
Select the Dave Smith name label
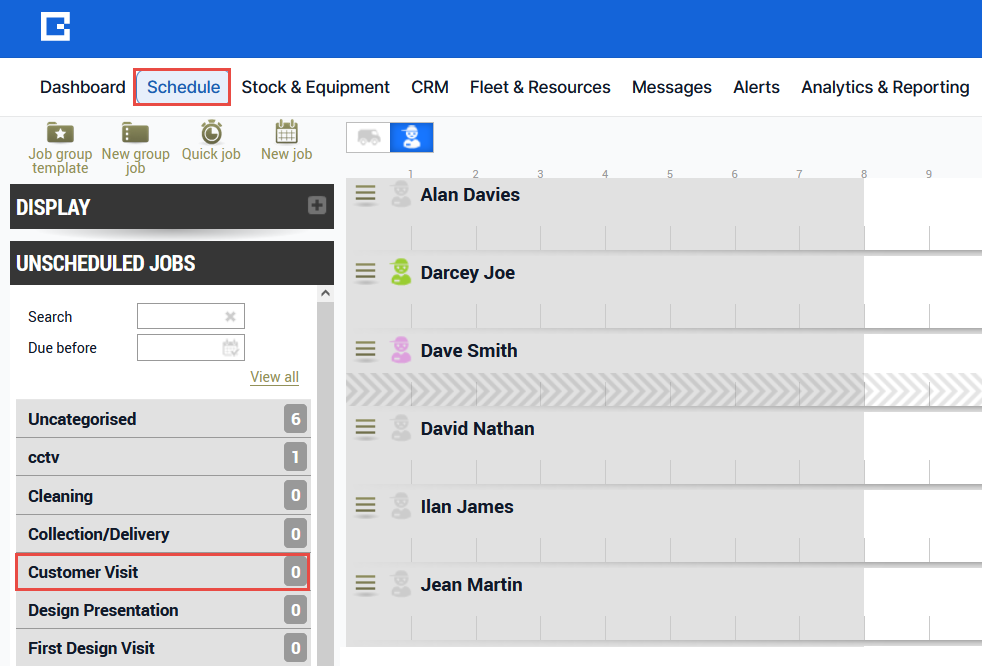tap(469, 351)
